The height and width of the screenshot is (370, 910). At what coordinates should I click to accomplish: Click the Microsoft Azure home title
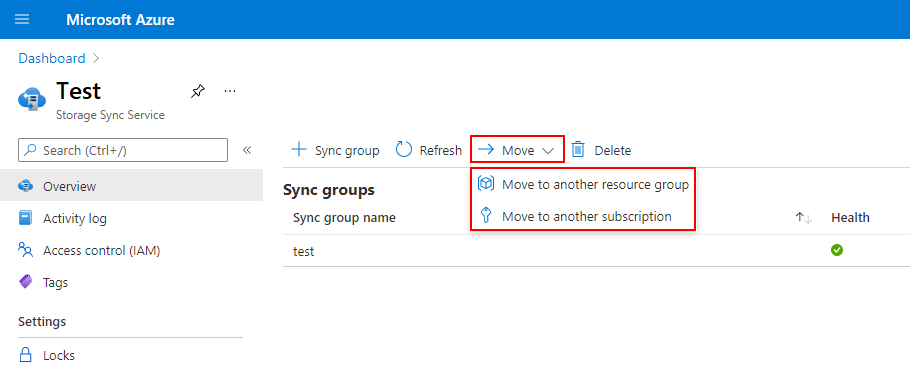tap(120, 20)
